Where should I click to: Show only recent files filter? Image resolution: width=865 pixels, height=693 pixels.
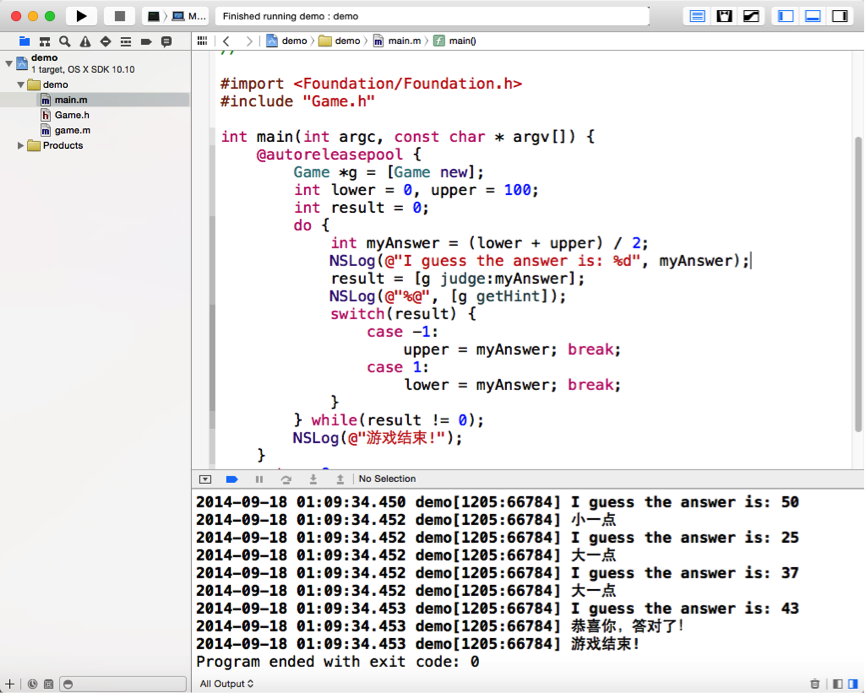(x=33, y=684)
